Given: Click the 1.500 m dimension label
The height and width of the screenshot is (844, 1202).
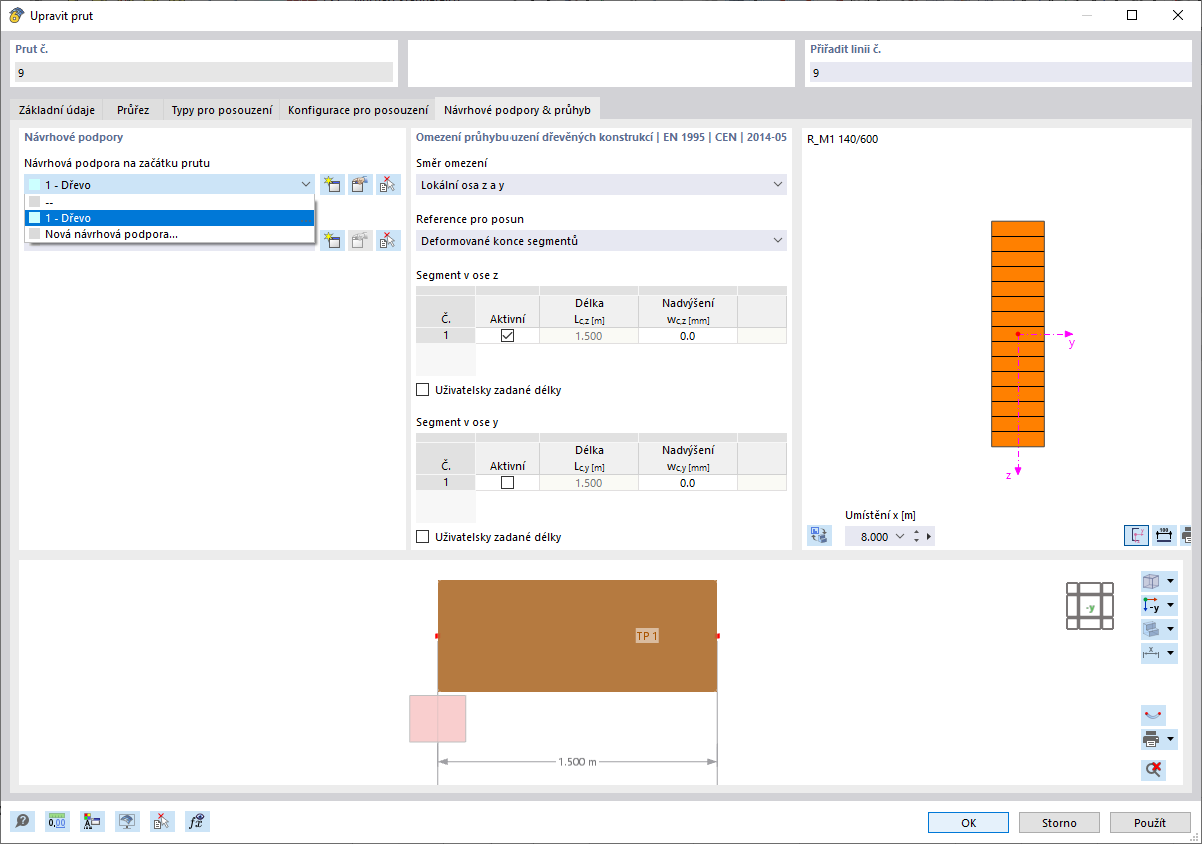Looking at the screenshot, I should [577, 762].
